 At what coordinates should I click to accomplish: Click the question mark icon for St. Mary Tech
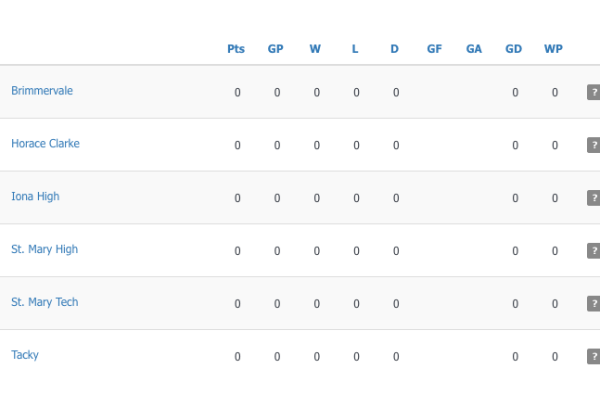pos(594,303)
